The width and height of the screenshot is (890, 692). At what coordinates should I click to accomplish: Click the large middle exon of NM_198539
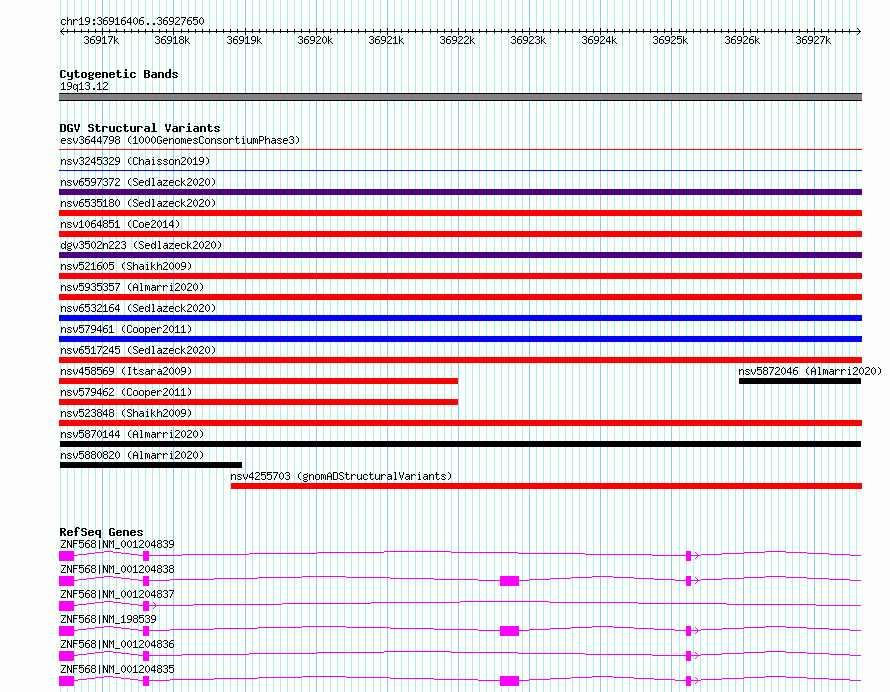click(x=509, y=631)
